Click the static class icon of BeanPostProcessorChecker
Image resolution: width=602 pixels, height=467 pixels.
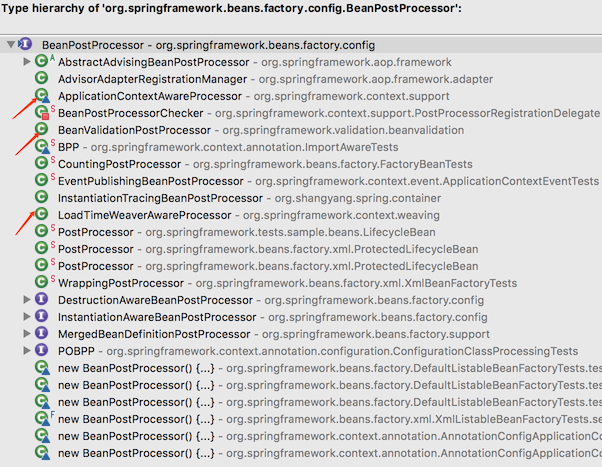pyautogui.click(x=42, y=113)
